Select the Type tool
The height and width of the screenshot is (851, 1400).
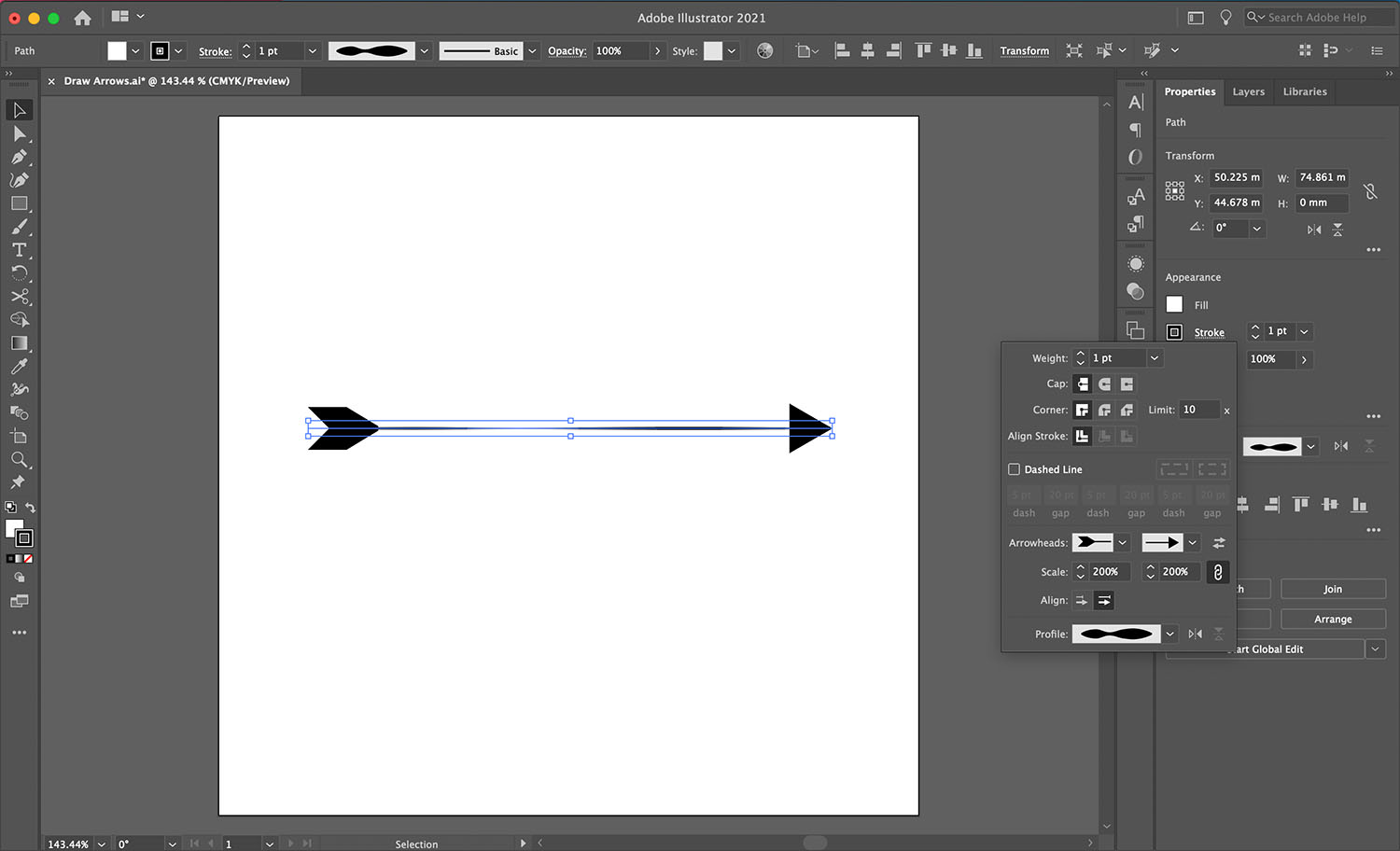coord(21,250)
